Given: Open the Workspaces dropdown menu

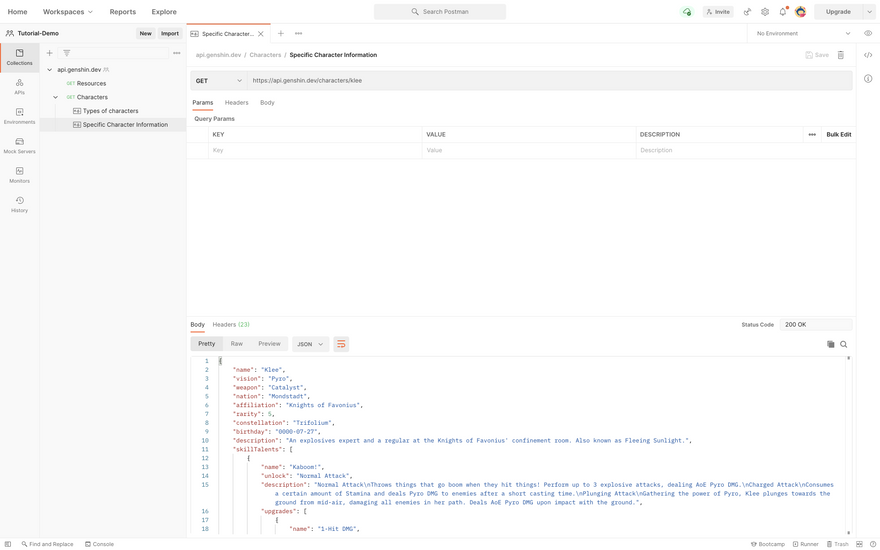Looking at the screenshot, I should [68, 12].
